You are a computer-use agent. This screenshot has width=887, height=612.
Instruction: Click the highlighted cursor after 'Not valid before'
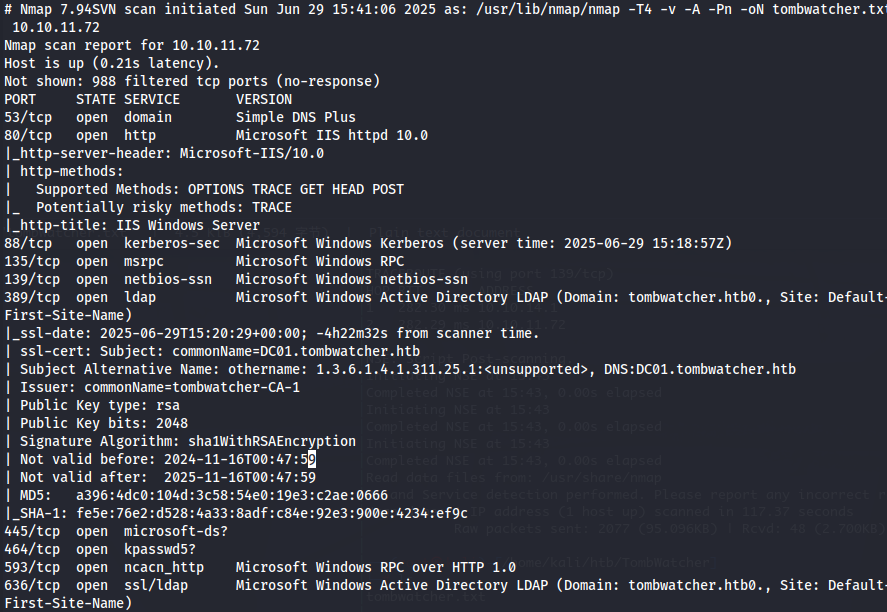click(312, 459)
